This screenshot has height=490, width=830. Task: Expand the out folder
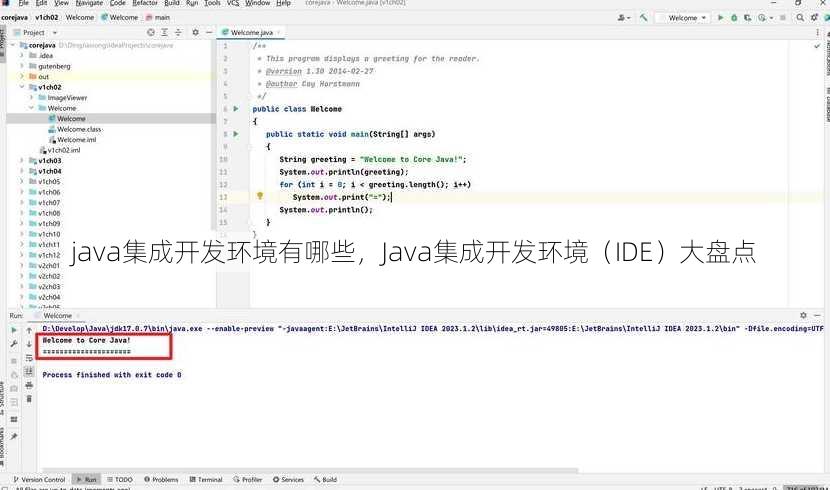(x=22, y=76)
